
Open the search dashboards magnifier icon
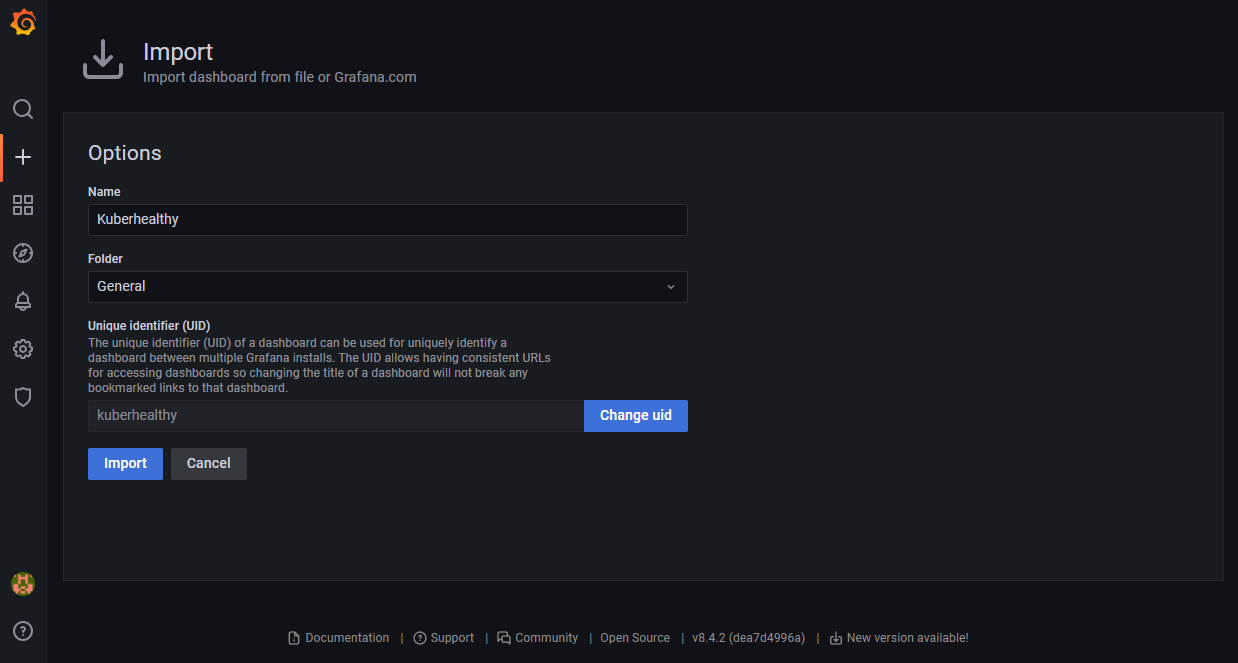(23, 109)
